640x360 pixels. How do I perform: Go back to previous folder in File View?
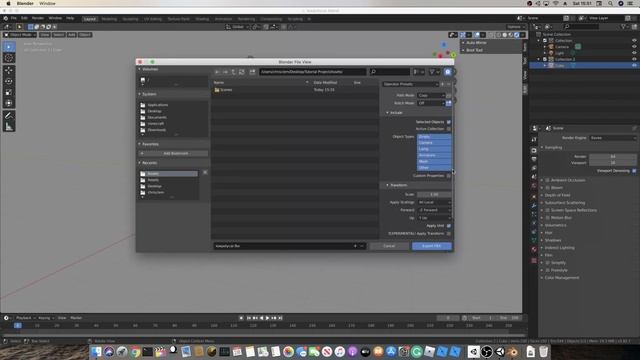coord(217,72)
